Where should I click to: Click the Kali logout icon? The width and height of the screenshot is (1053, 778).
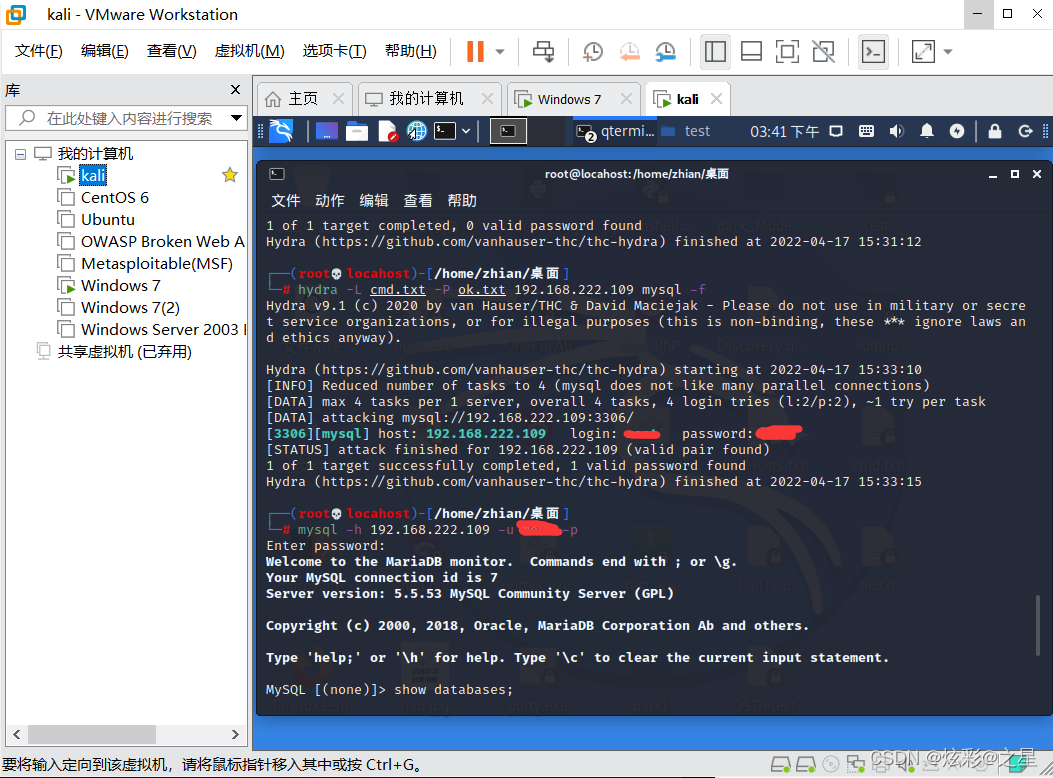tap(1025, 131)
